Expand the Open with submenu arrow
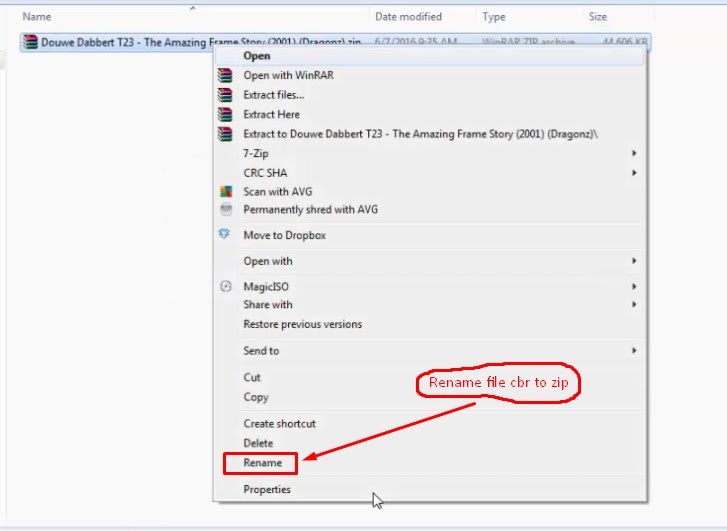Viewport: 727px width, 531px height. 634,261
